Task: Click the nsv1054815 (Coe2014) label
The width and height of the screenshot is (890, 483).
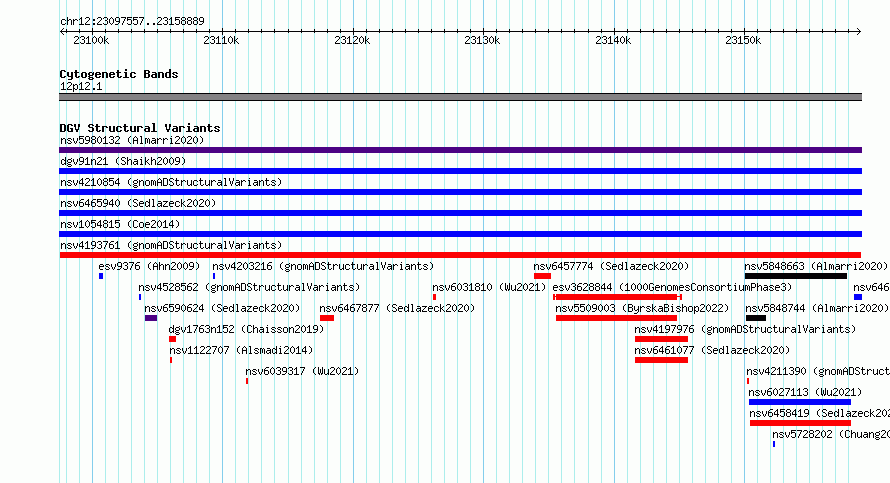Action: point(120,224)
